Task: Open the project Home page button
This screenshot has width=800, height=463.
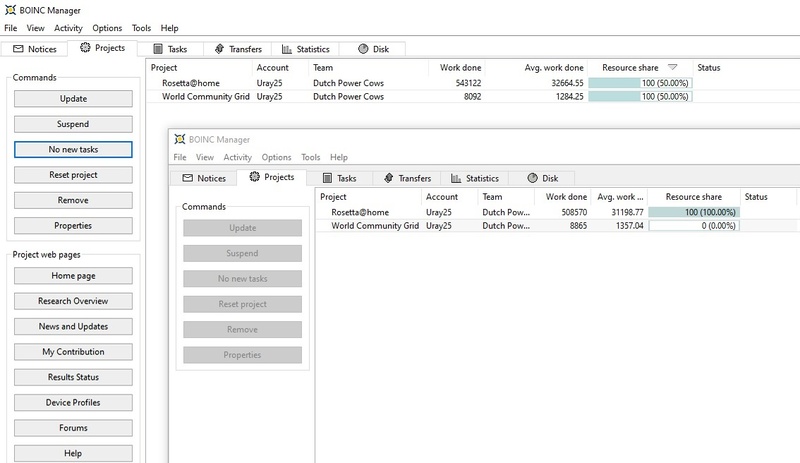Action: point(73,276)
